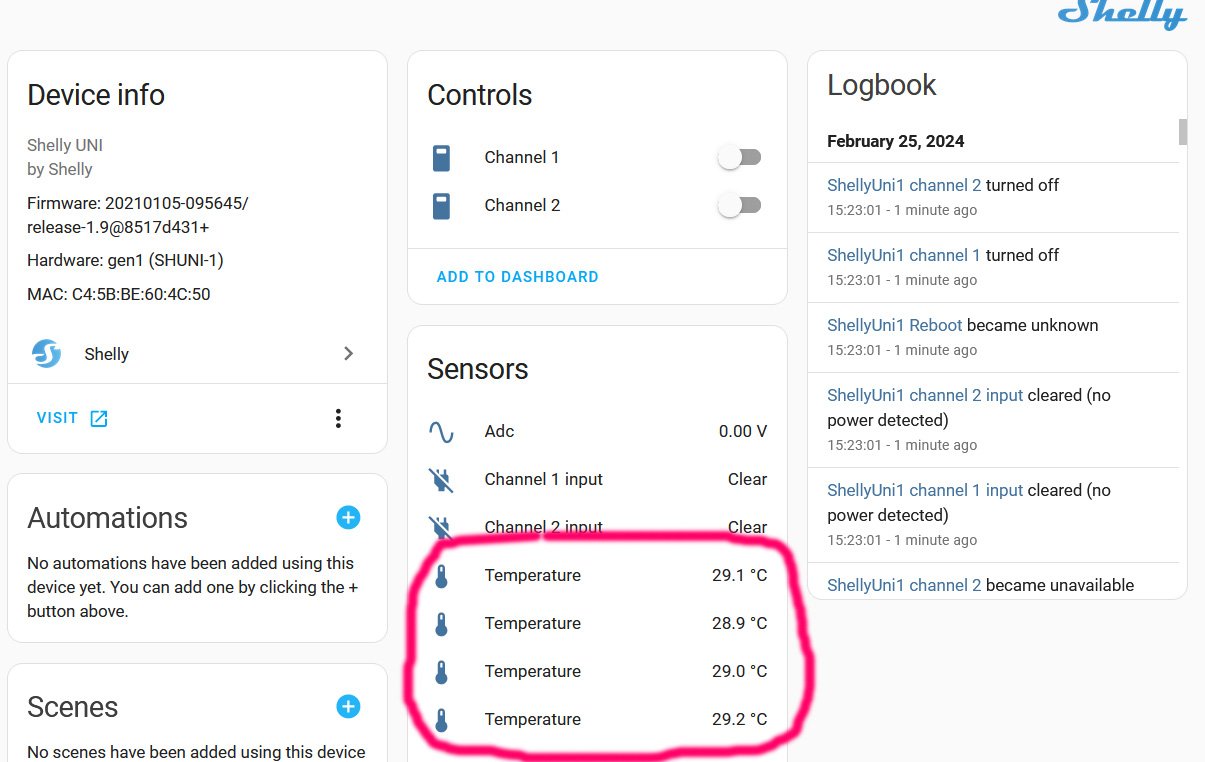Open ShellyUni1 channel 1 turned off link
Image resolution: width=1205 pixels, height=762 pixels.
coord(904,255)
